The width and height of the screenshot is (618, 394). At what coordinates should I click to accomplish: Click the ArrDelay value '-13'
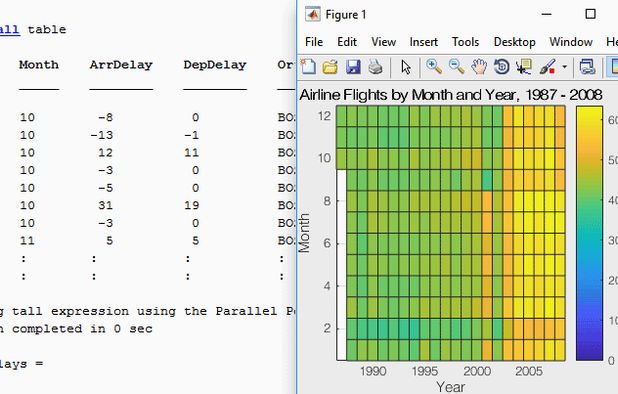tap(102, 135)
